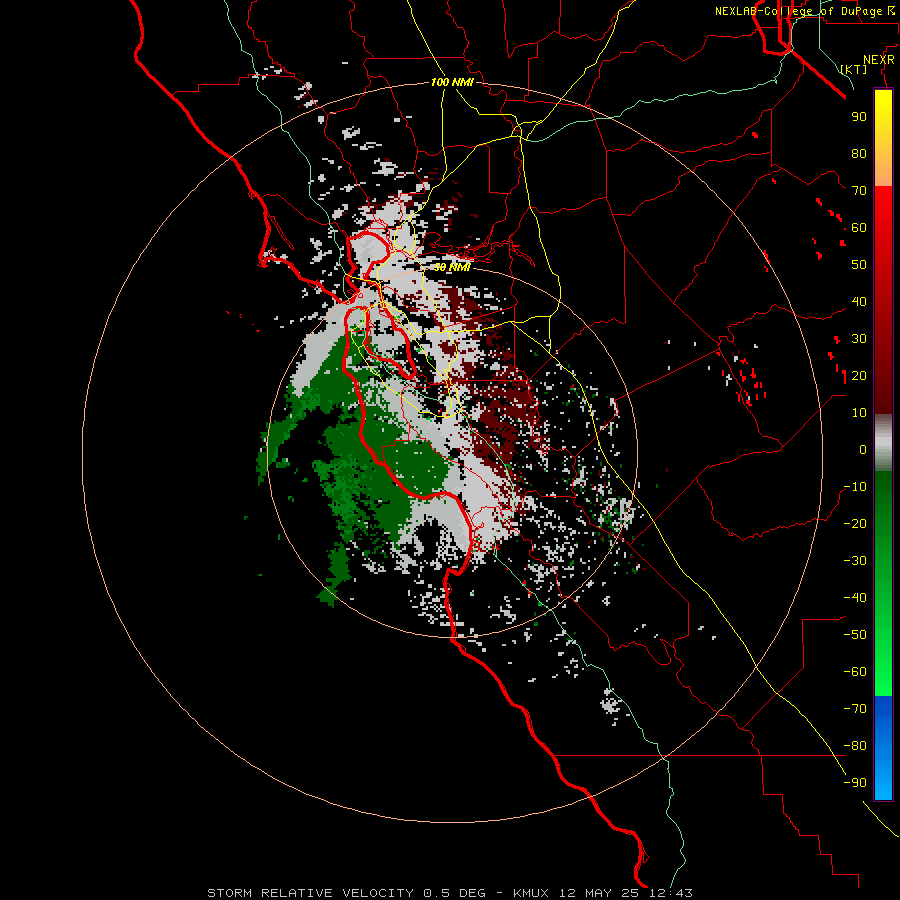Click the "50 NMI" range ring label
The height and width of the screenshot is (900, 900).
coord(452,267)
